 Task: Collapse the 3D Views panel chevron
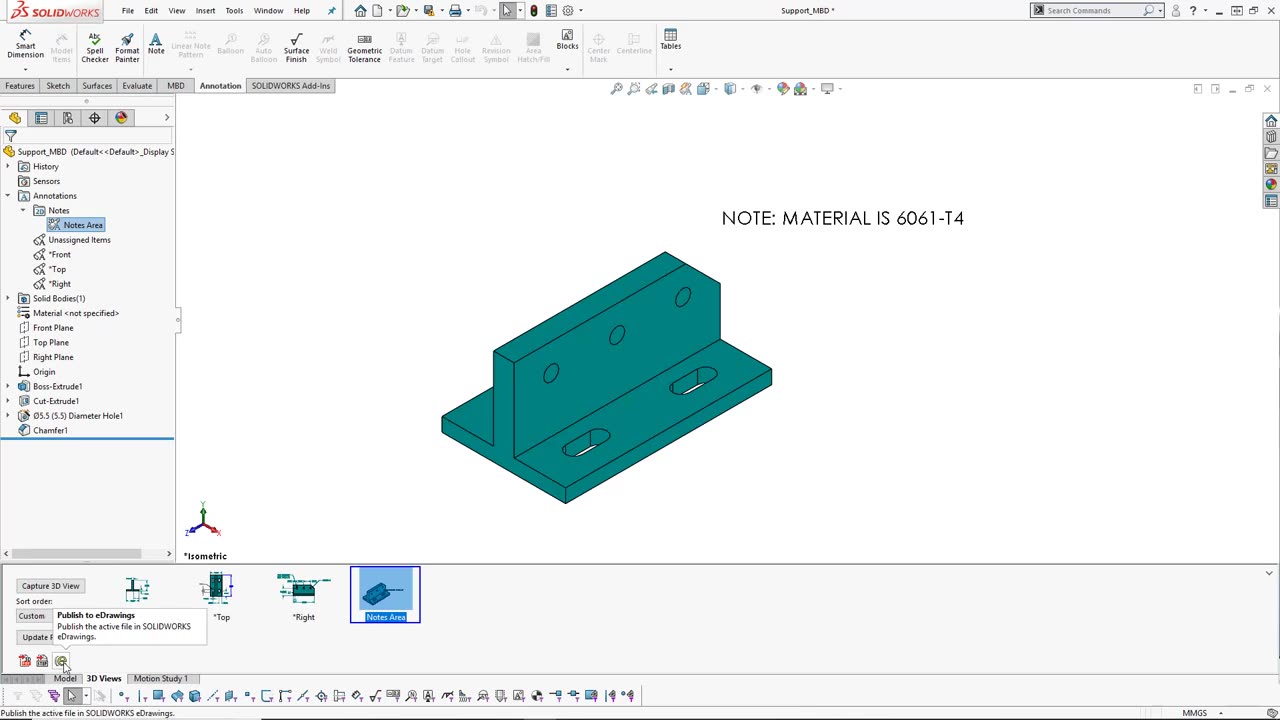tap(1269, 573)
